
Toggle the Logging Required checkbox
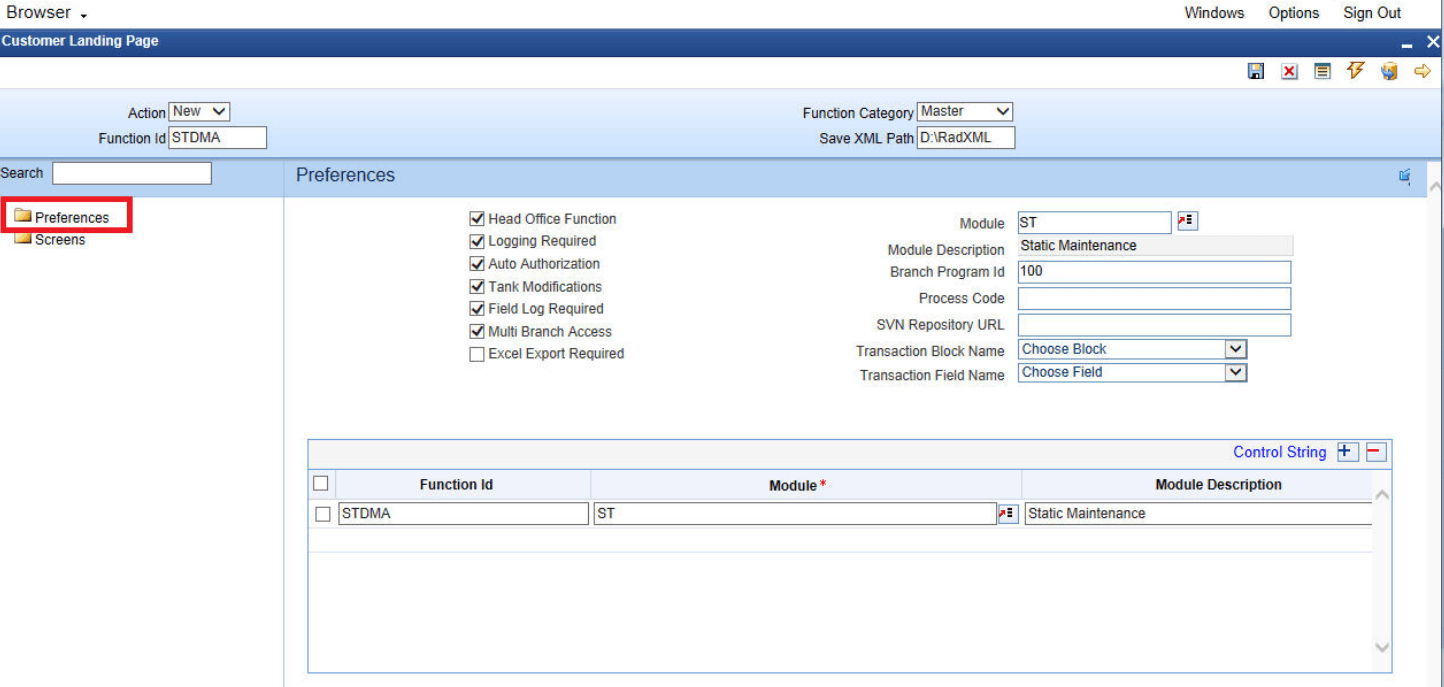(x=477, y=241)
